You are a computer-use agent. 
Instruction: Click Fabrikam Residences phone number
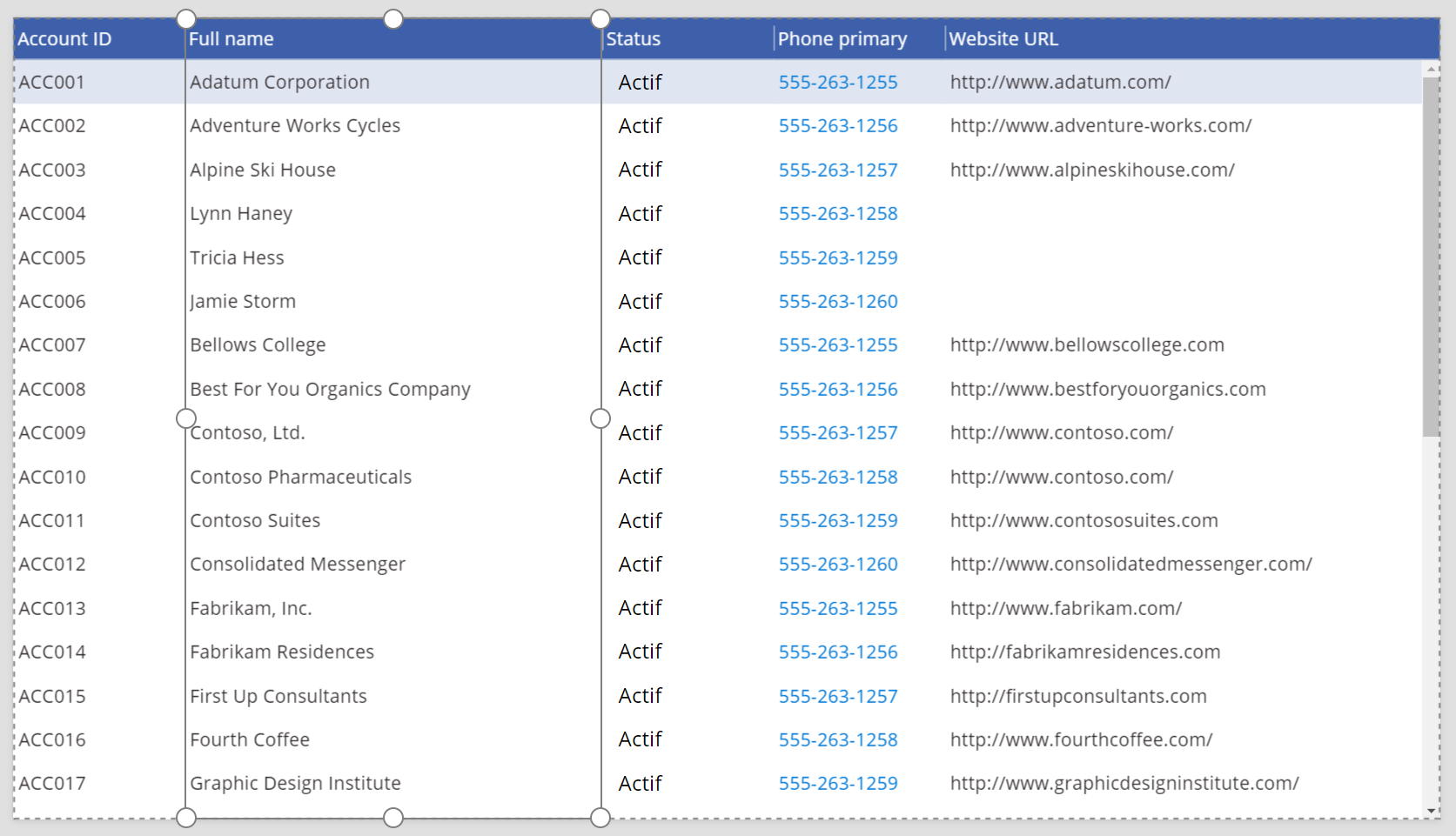tap(838, 652)
